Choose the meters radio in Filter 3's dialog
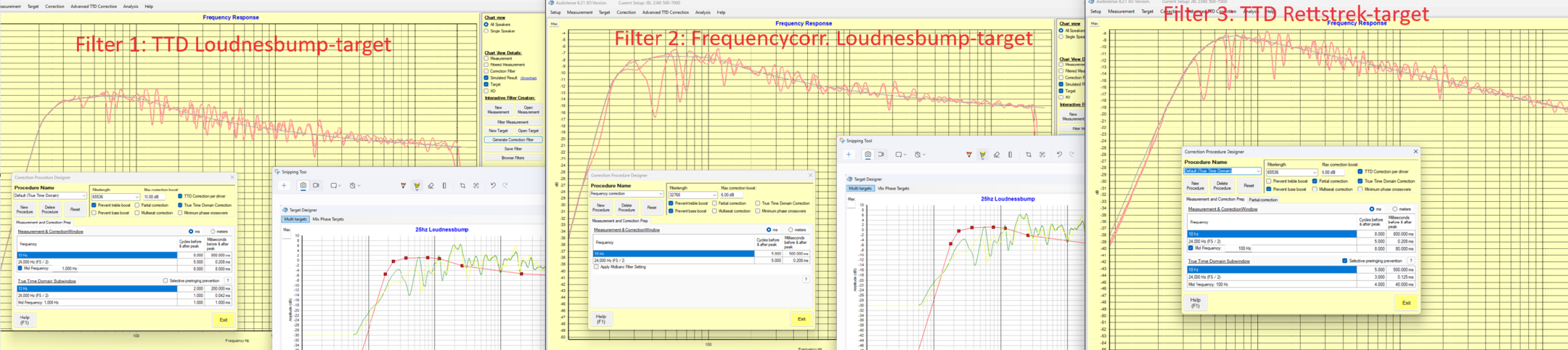The height and width of the screenshot is (350, 1568). tap(1395, 209)
